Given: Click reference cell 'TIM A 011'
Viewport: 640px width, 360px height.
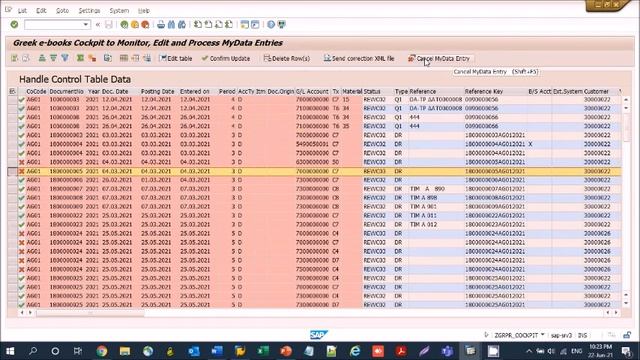Looking at the screenshot, I should [423, 216].
